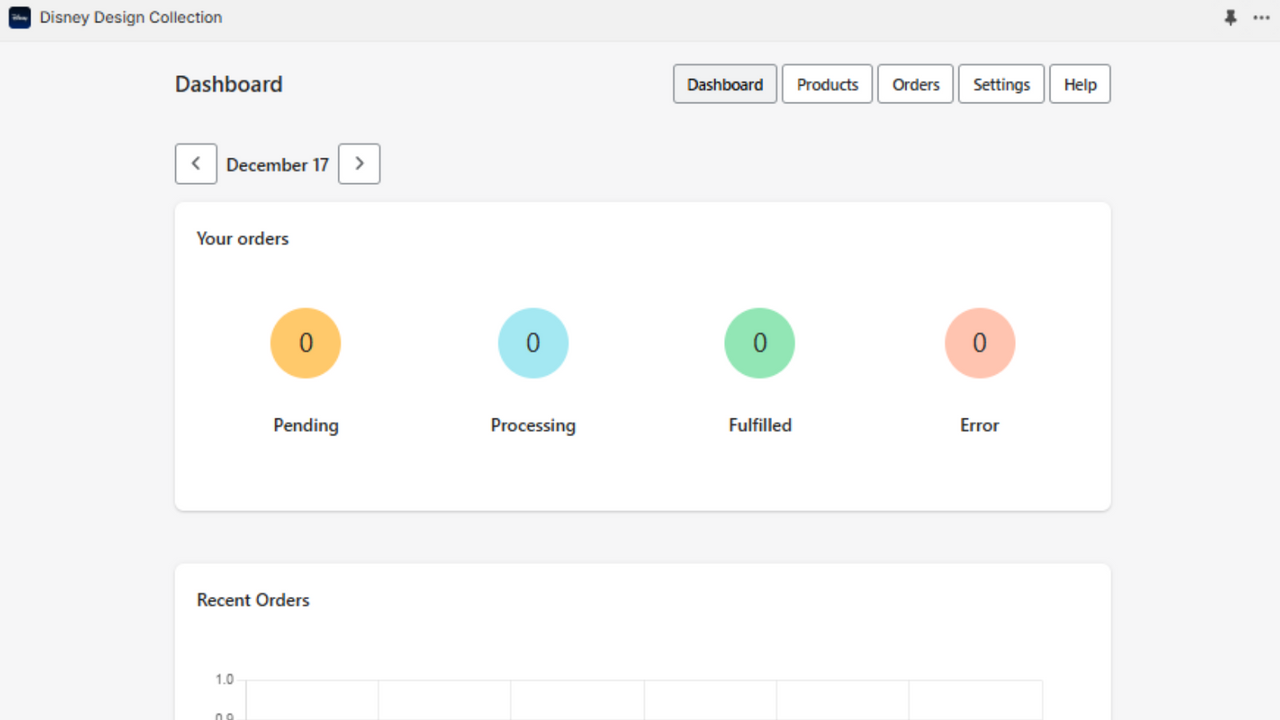Click the orange Pending orders circle
This screenshot has width=1280, height=720.
pos(306,343)
